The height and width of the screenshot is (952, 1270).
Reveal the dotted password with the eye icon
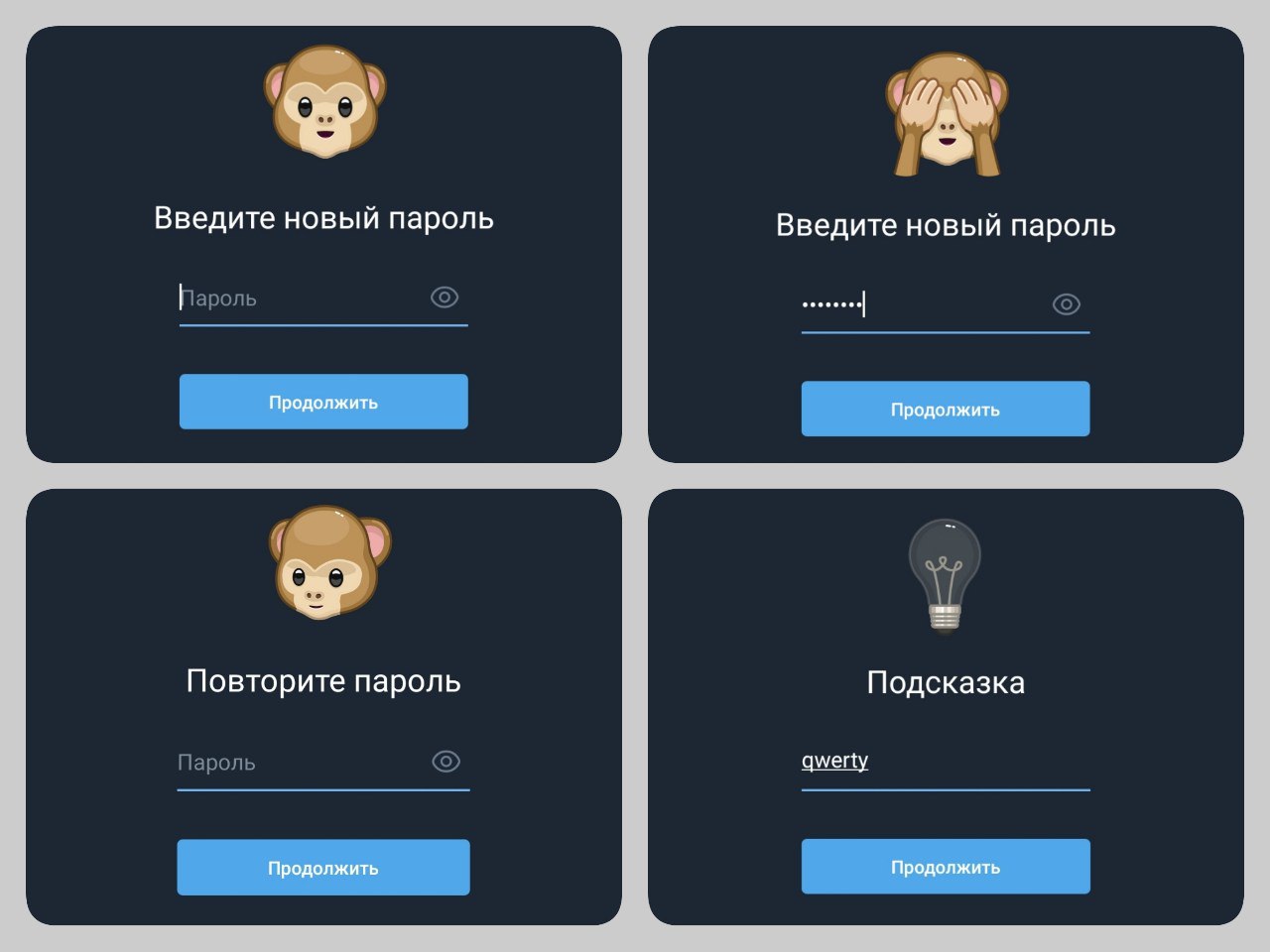click(1067, 304)
